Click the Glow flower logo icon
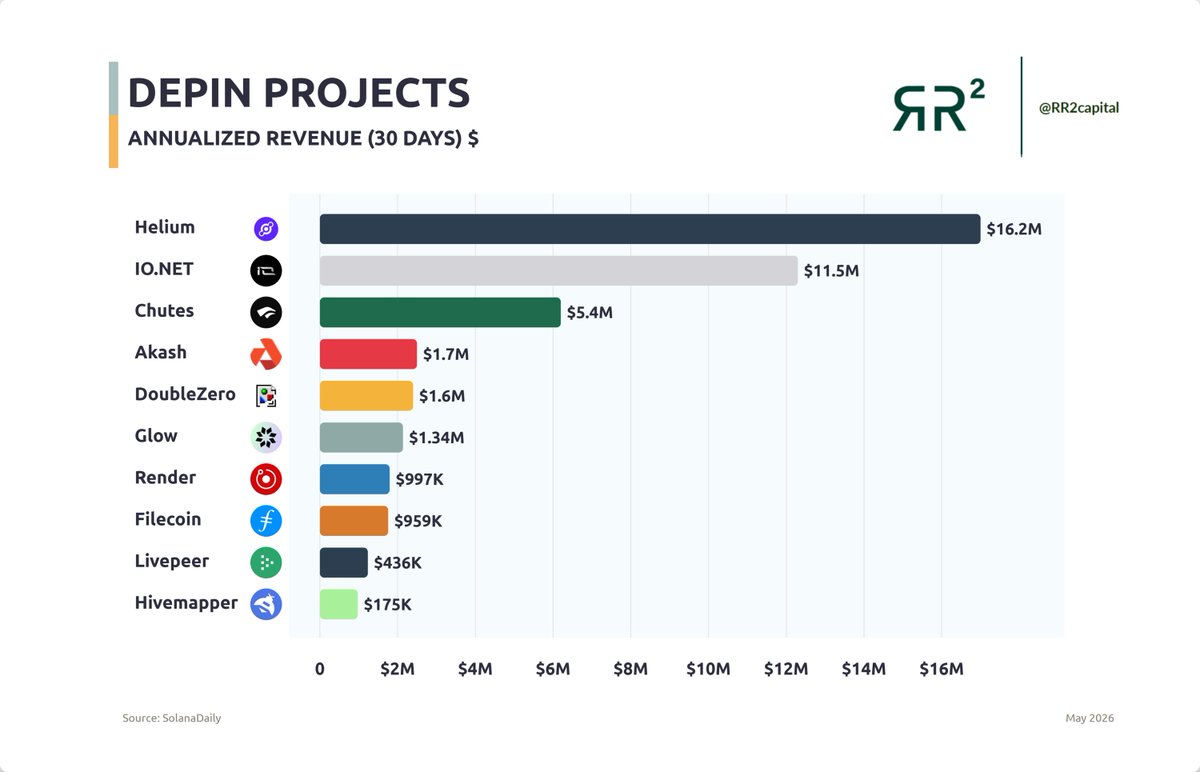This screenshot has height=772, width=1200. [x=266, y=437]
